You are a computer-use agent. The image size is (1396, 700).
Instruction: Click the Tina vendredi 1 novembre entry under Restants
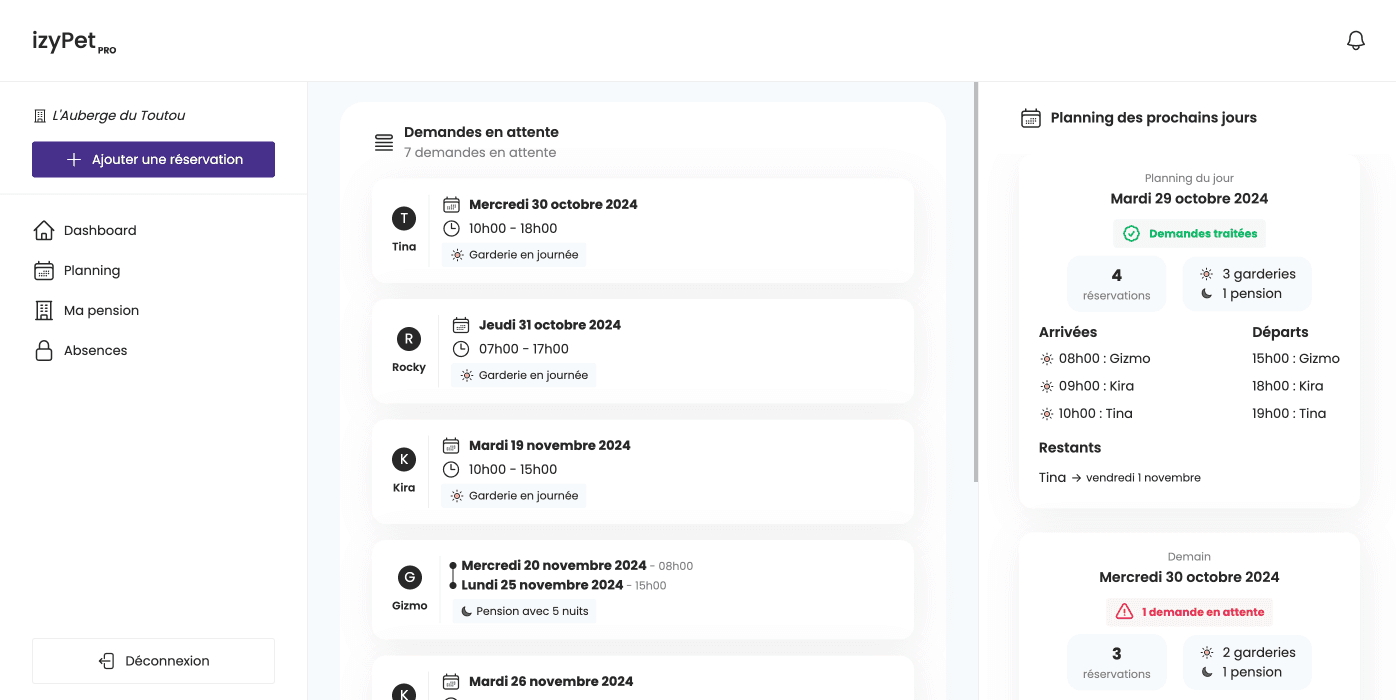1120,477
